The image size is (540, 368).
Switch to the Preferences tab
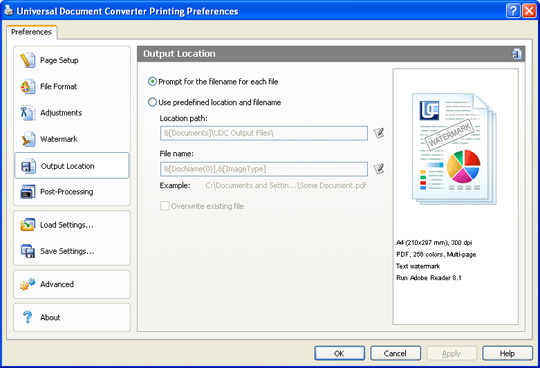tap(31, 32)
